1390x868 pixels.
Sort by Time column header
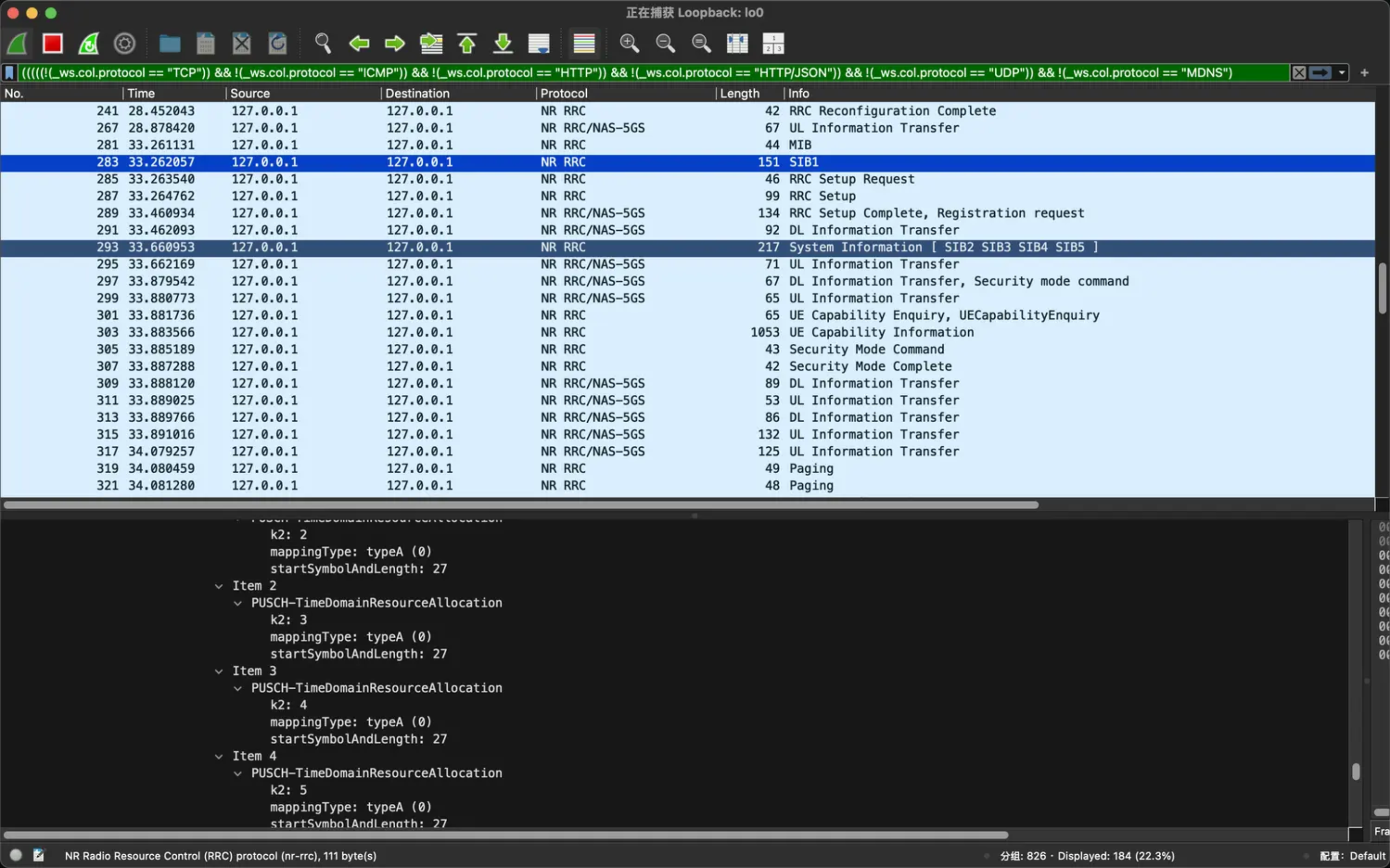174,94
